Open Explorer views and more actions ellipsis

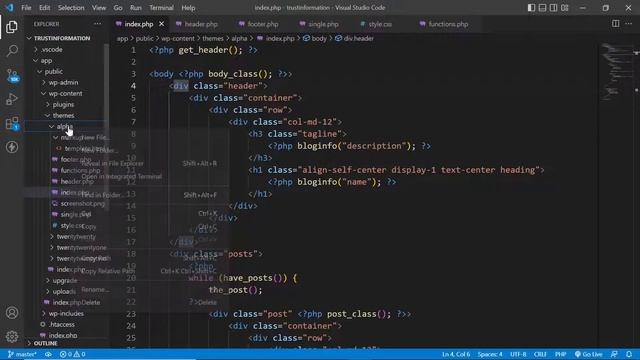tap(98, 24)
